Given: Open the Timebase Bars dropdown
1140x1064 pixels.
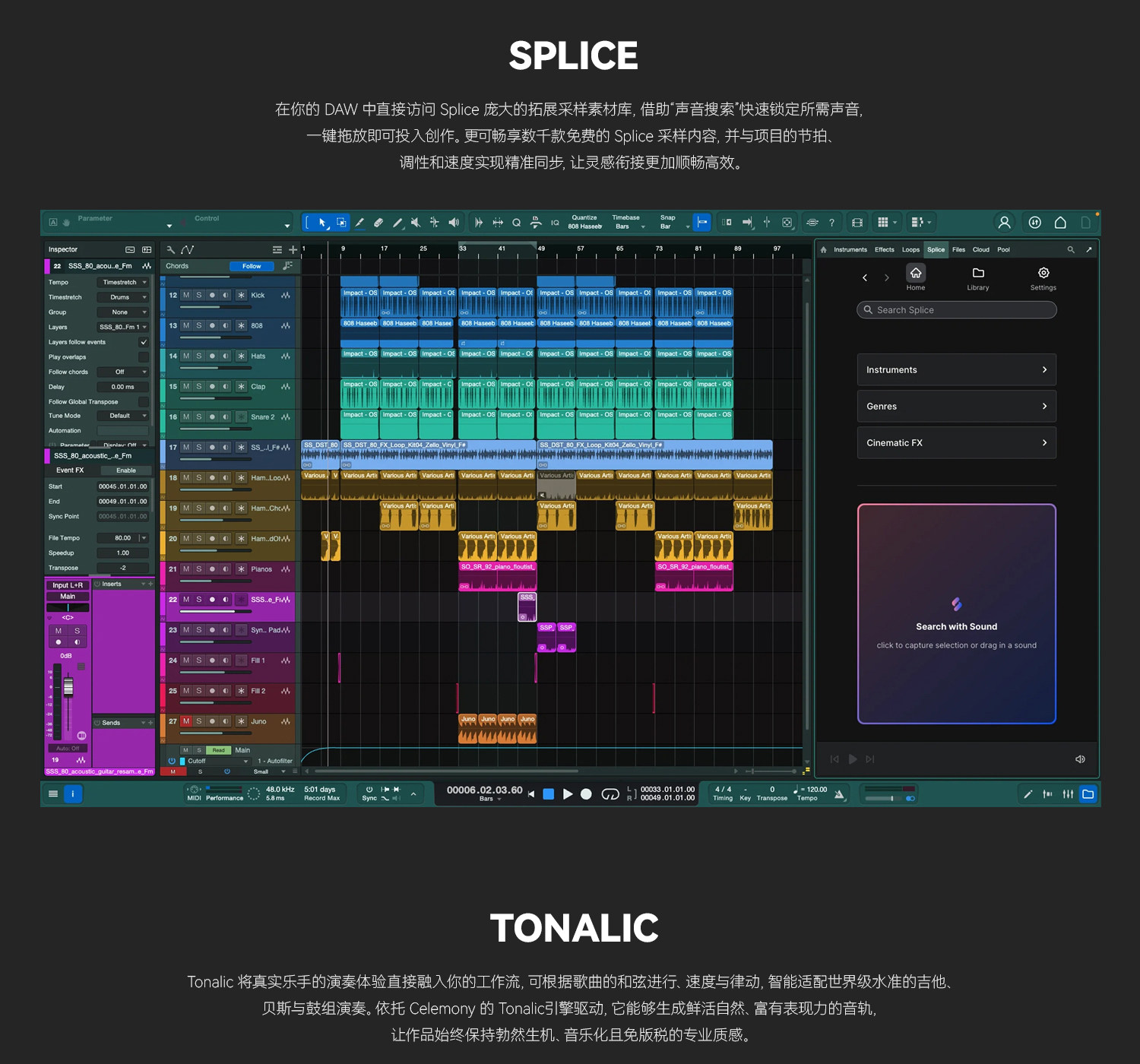Looking at the screenshot, I should [x=629, y=226].
